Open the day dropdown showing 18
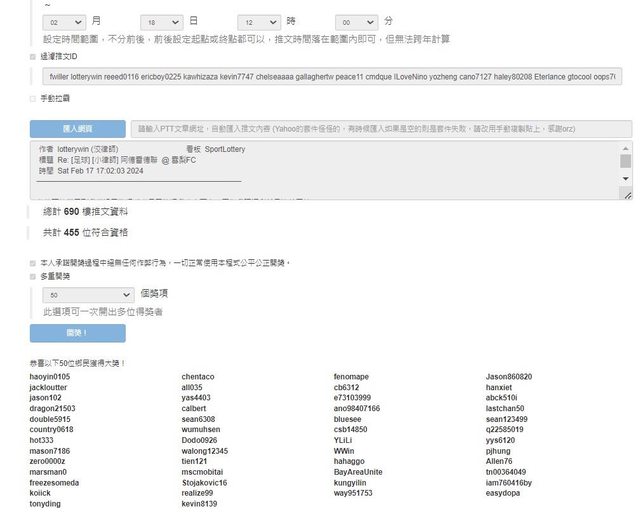The height and width of the screenshot is (516, 640). coord(160,21)
